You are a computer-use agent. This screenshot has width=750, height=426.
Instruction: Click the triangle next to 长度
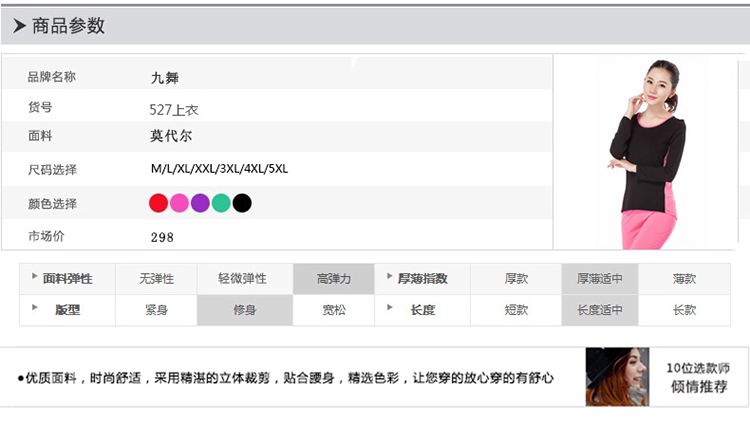pyautogui.click(x=387, y=308)
